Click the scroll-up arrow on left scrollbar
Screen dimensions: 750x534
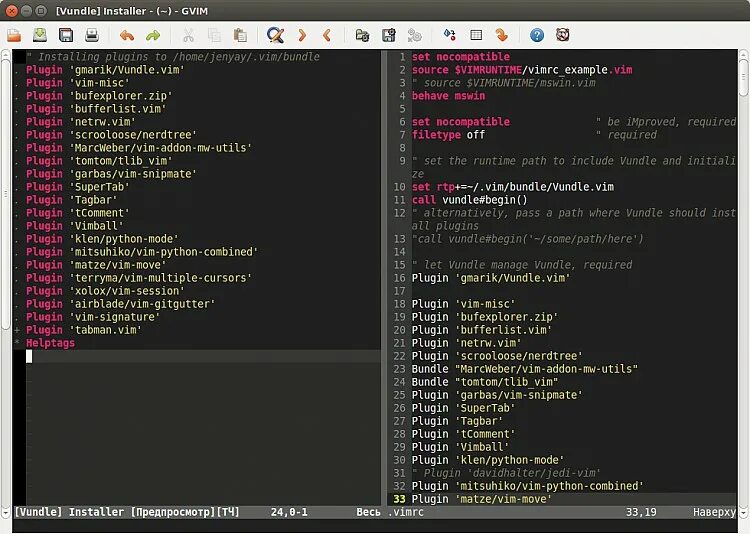pyautogui.click(x=5, y=54)
